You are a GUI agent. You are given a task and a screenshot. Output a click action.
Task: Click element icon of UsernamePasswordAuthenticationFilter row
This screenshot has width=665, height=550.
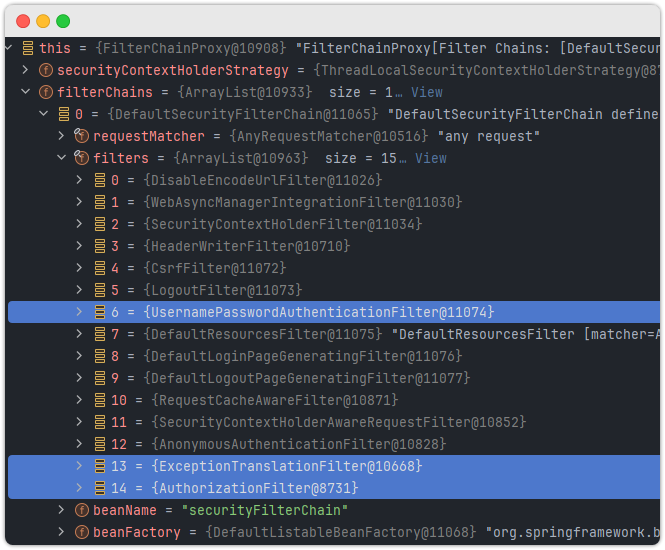[100, 313]
